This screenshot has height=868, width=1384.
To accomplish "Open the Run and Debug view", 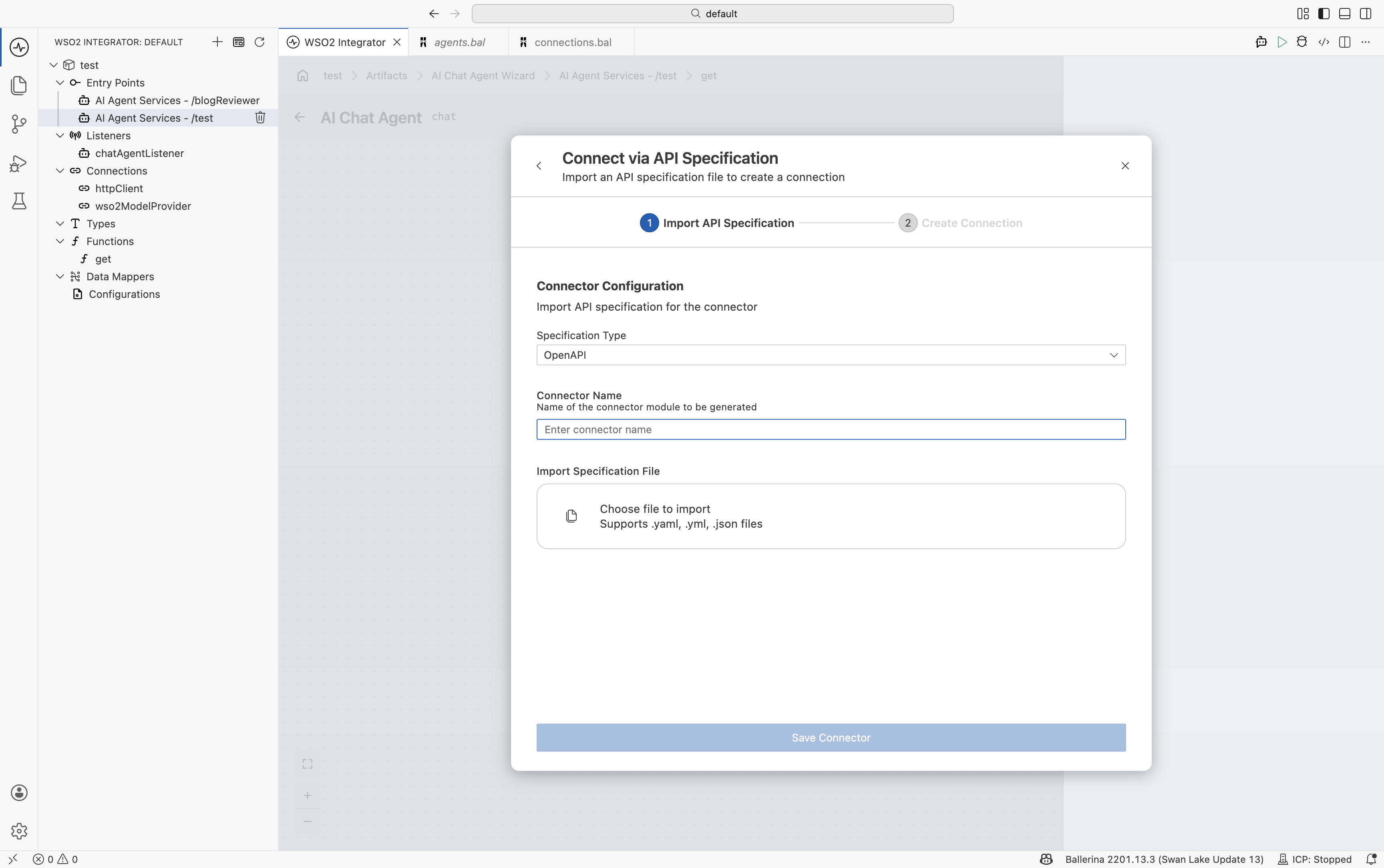I will 19,163.
